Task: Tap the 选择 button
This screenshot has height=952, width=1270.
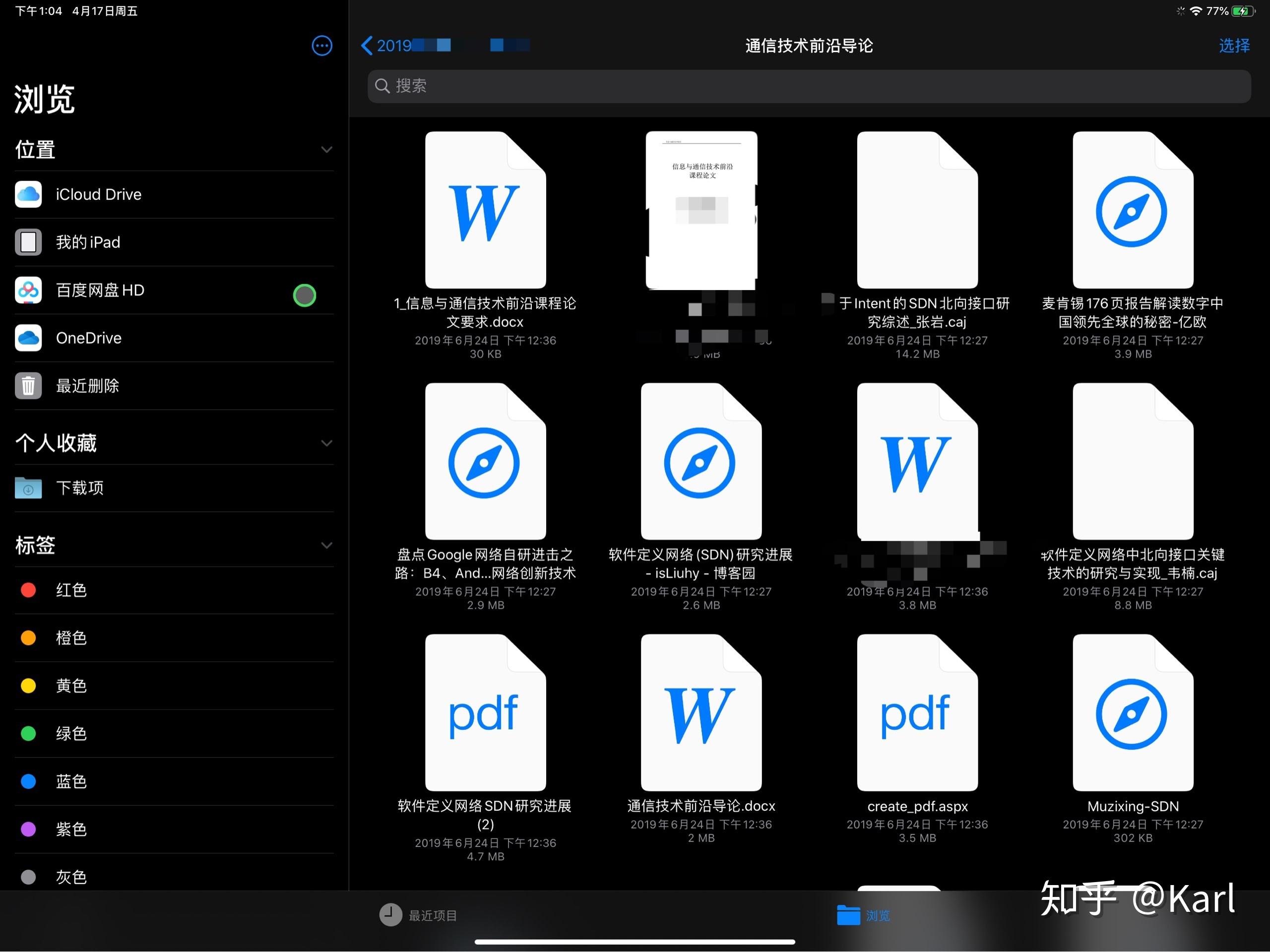Action: point(1234,45)
